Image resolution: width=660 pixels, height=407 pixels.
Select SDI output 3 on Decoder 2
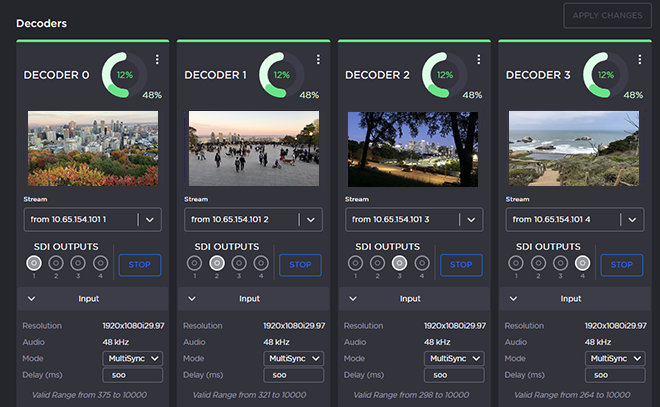[x=400, y=262]
